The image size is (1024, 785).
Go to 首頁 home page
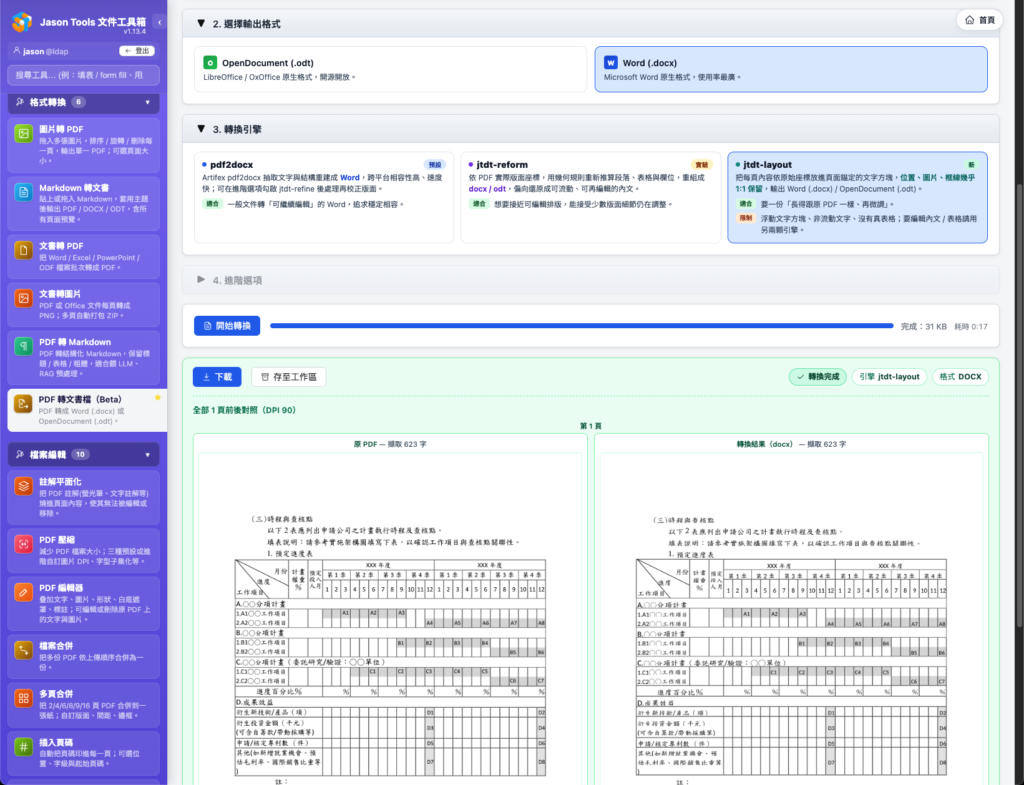pos(980,20)
